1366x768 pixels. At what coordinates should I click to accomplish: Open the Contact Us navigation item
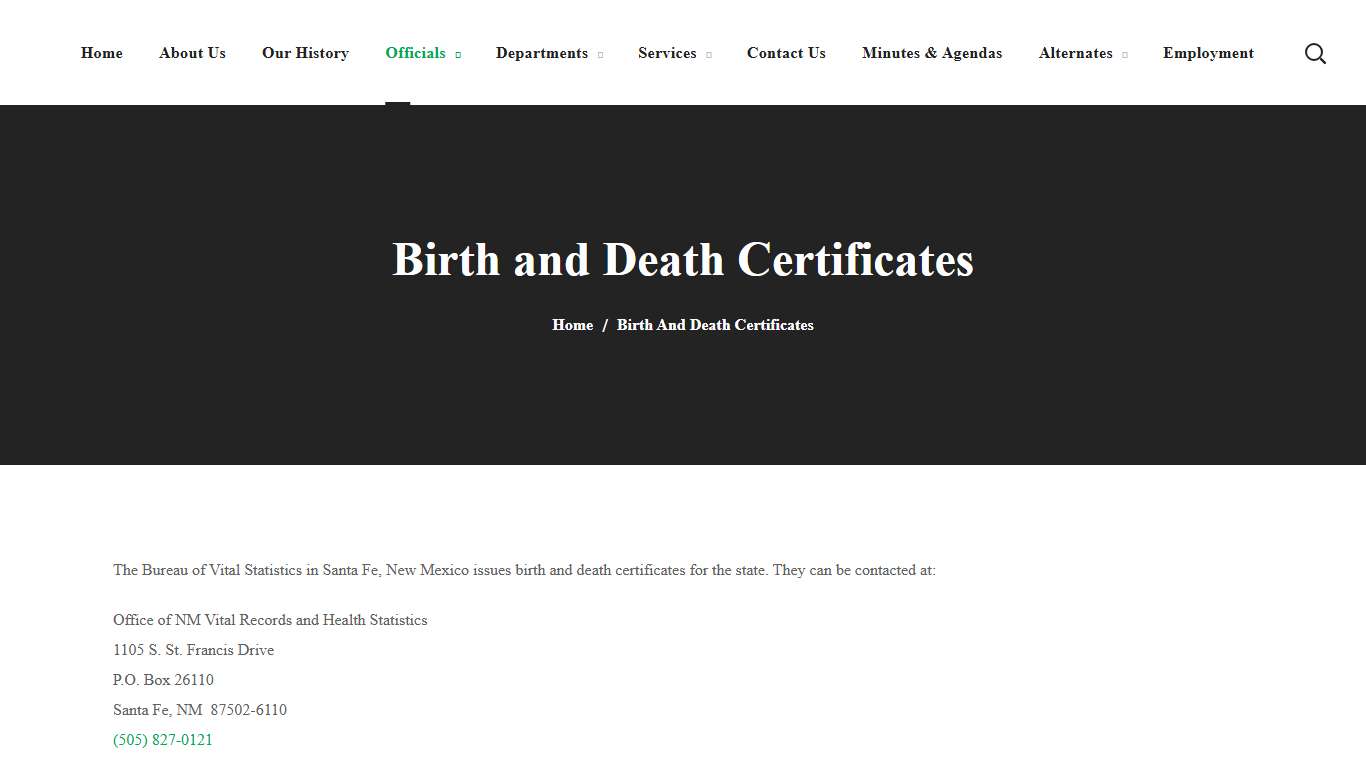[786, 53]
